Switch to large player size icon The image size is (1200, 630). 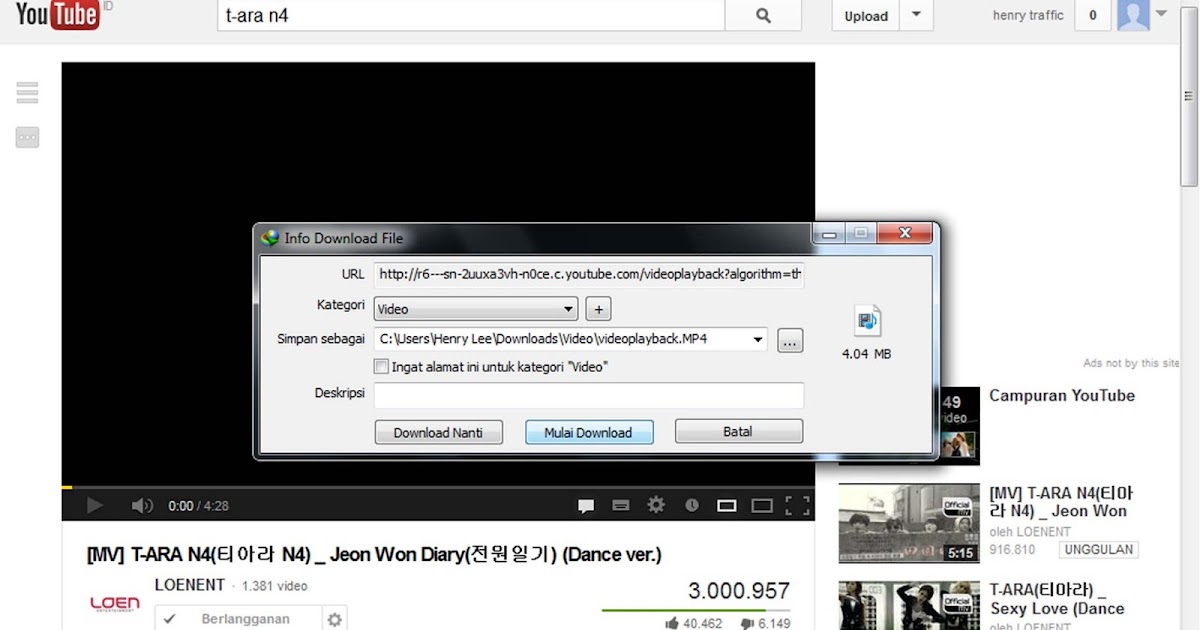[762, 506]
